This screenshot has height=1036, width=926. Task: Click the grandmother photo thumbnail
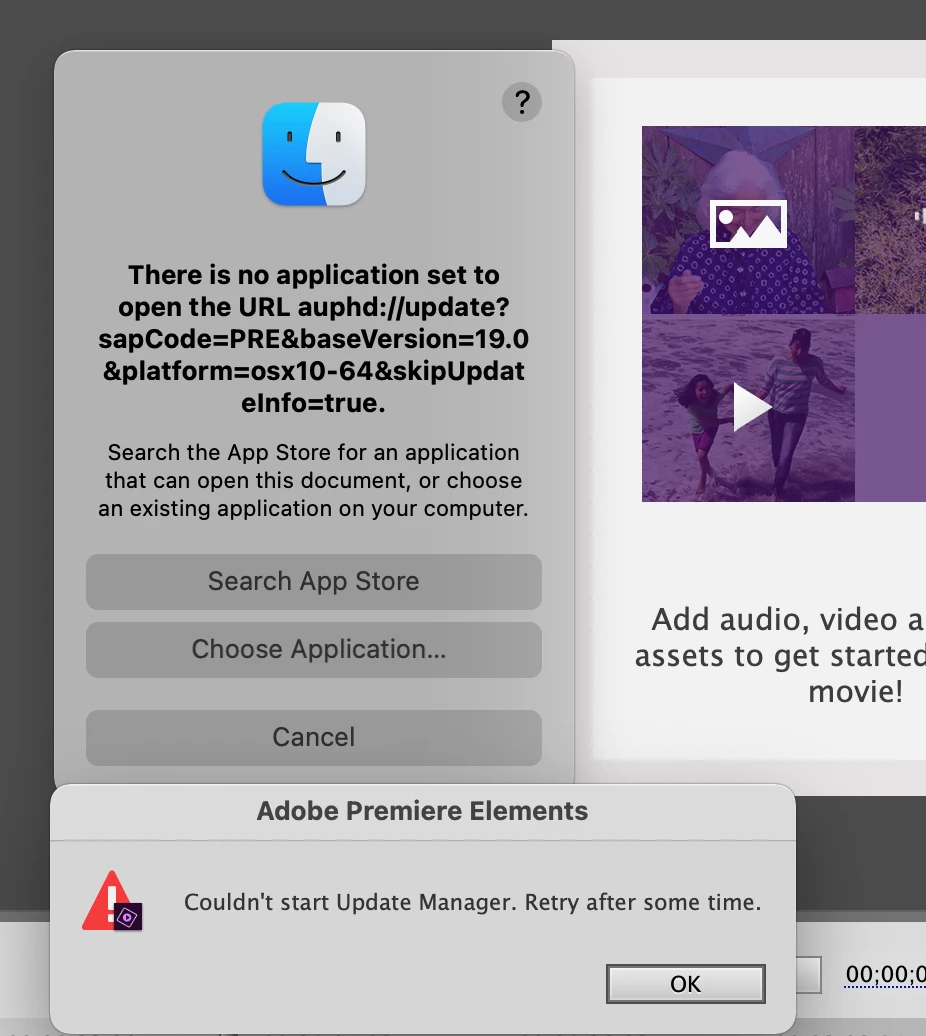tap(748, 220)
